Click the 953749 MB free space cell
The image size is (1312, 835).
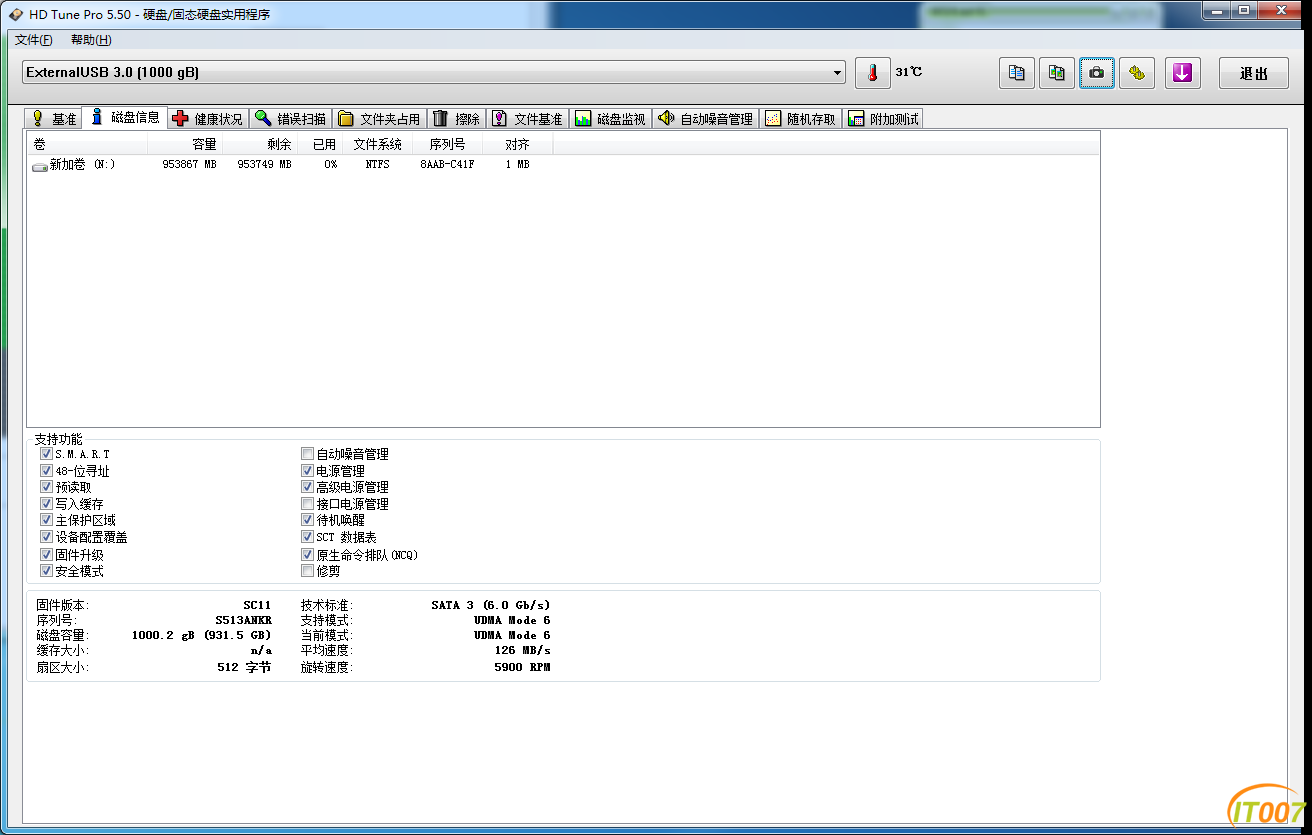pyautogui.click(x=264, y=165)
